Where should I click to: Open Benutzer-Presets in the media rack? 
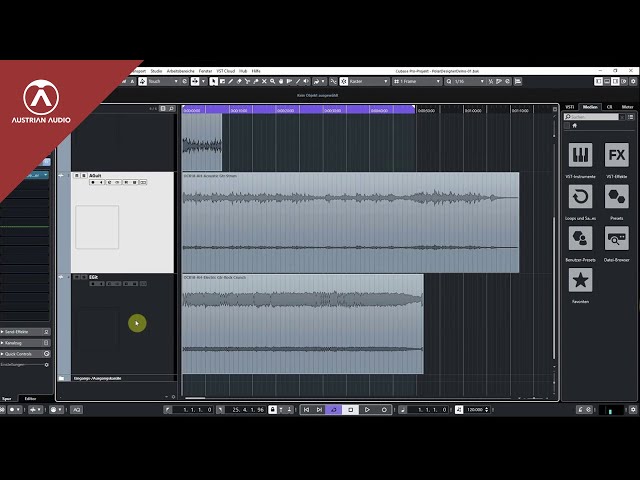580,238
